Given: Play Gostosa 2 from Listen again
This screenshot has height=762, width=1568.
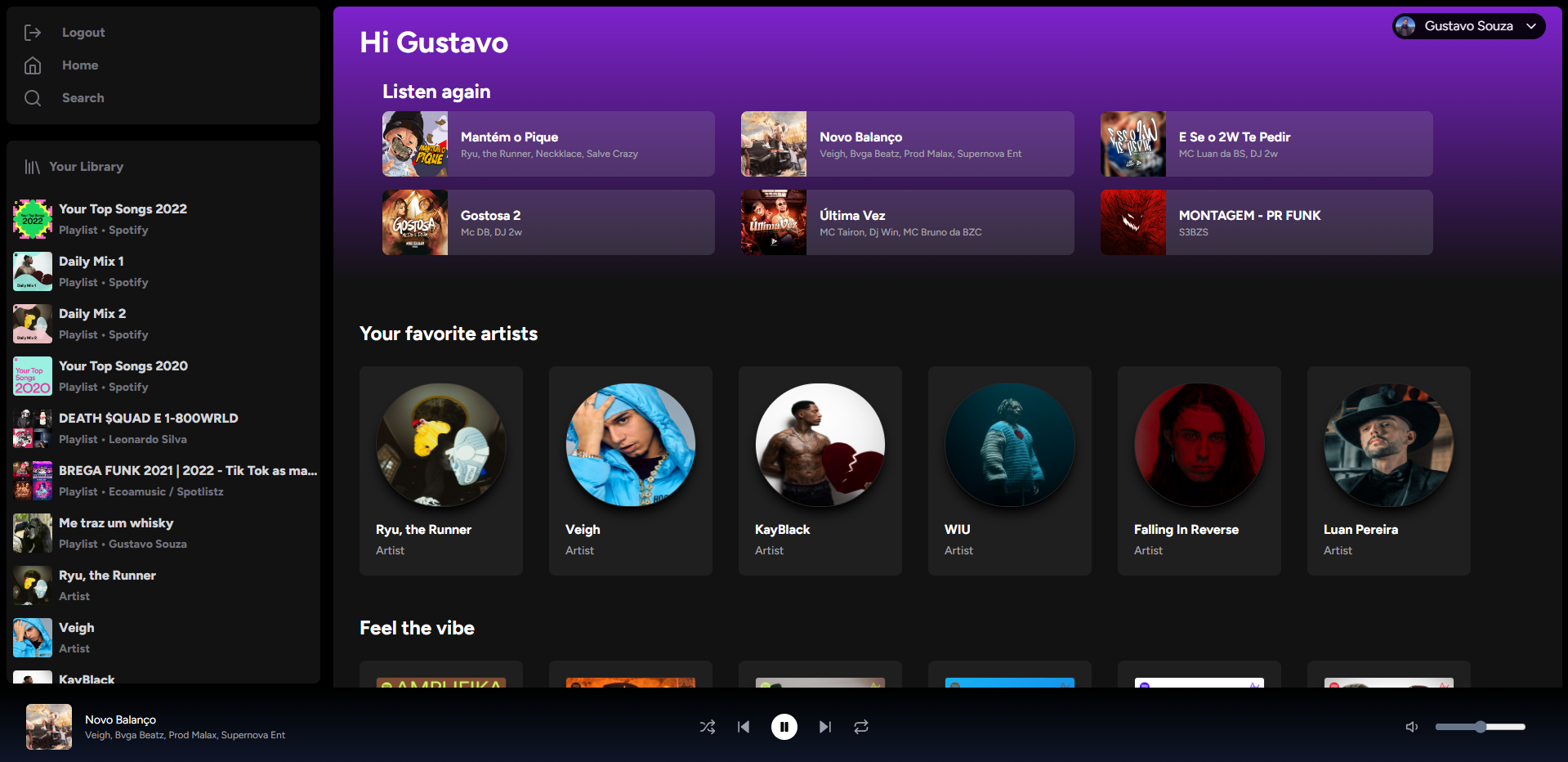Looking at the screenshot, I should (548, 222).
